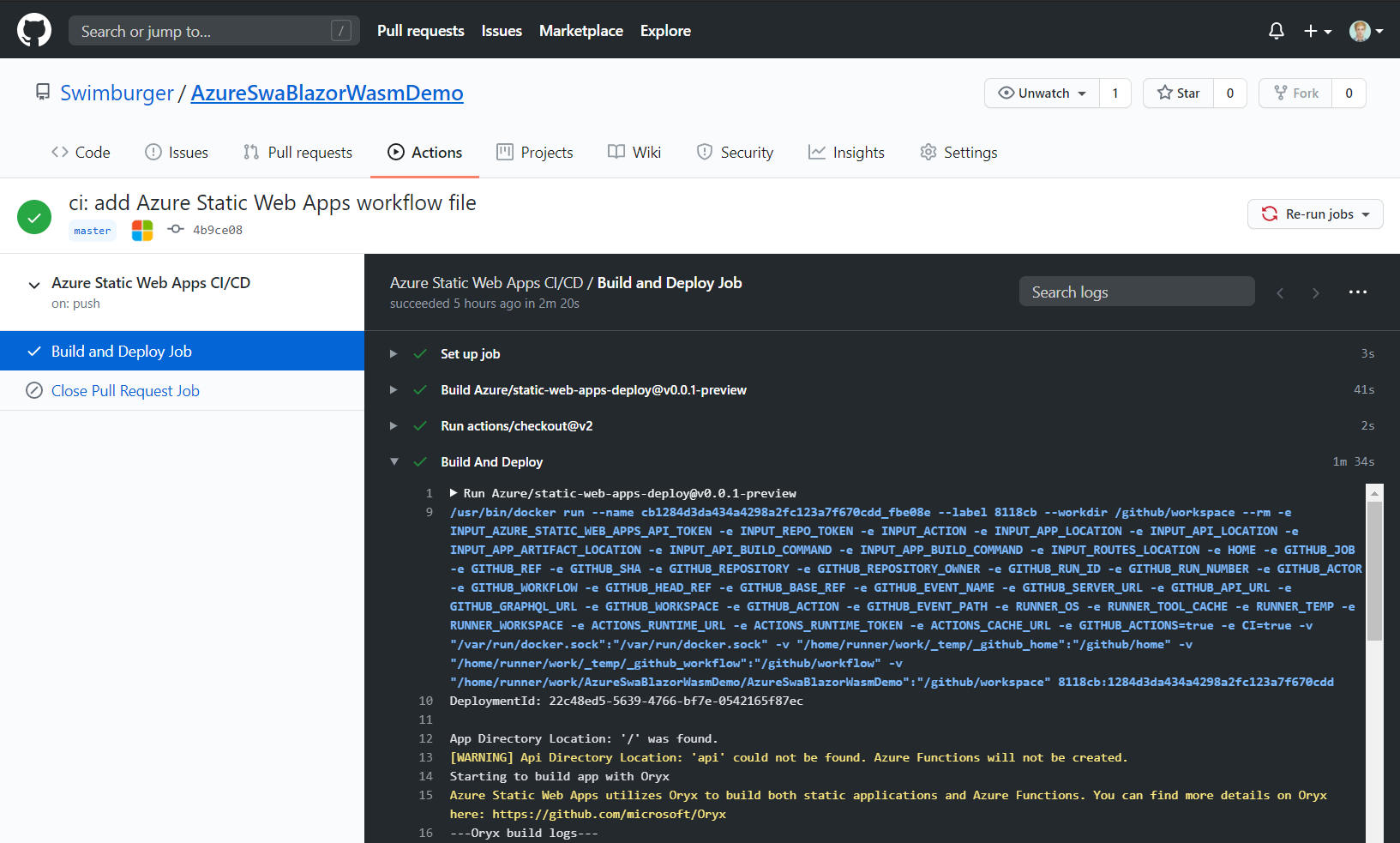Click the green workflow success status icon
The image size is (1400, 843).
[x=34, y=217]
